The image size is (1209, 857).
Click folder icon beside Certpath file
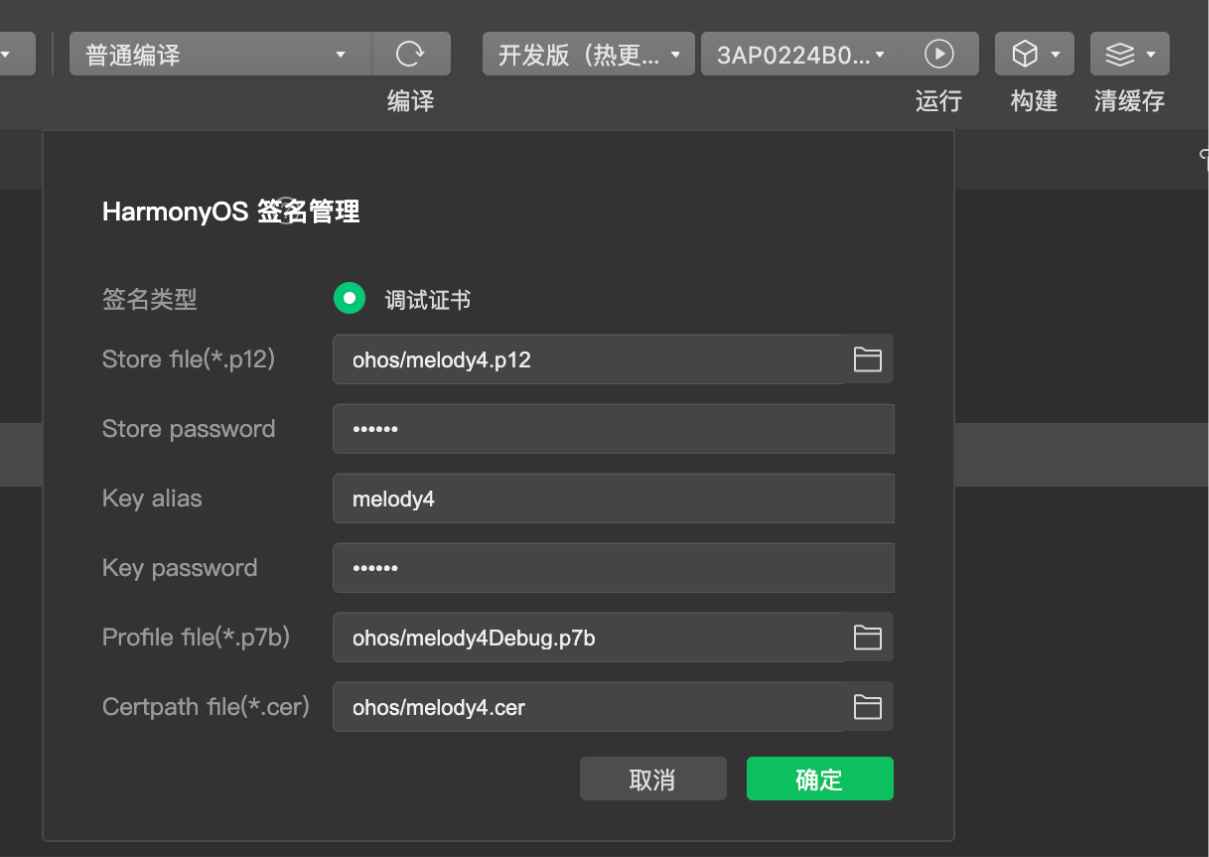click(x=867, y=708)
